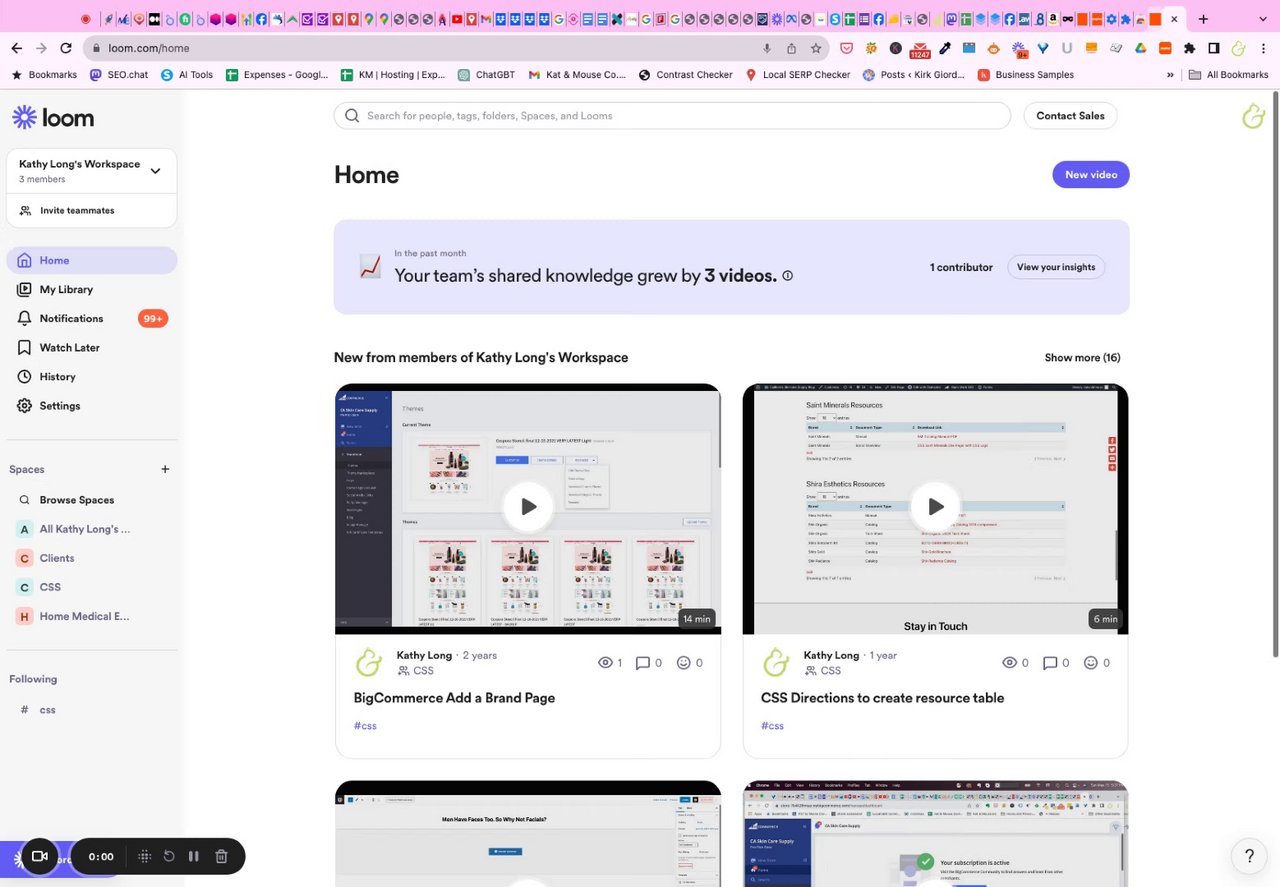The width and height of the screenshot is (1280, 887).
Task: Focus the Loom search field
Action: point(672,115)
